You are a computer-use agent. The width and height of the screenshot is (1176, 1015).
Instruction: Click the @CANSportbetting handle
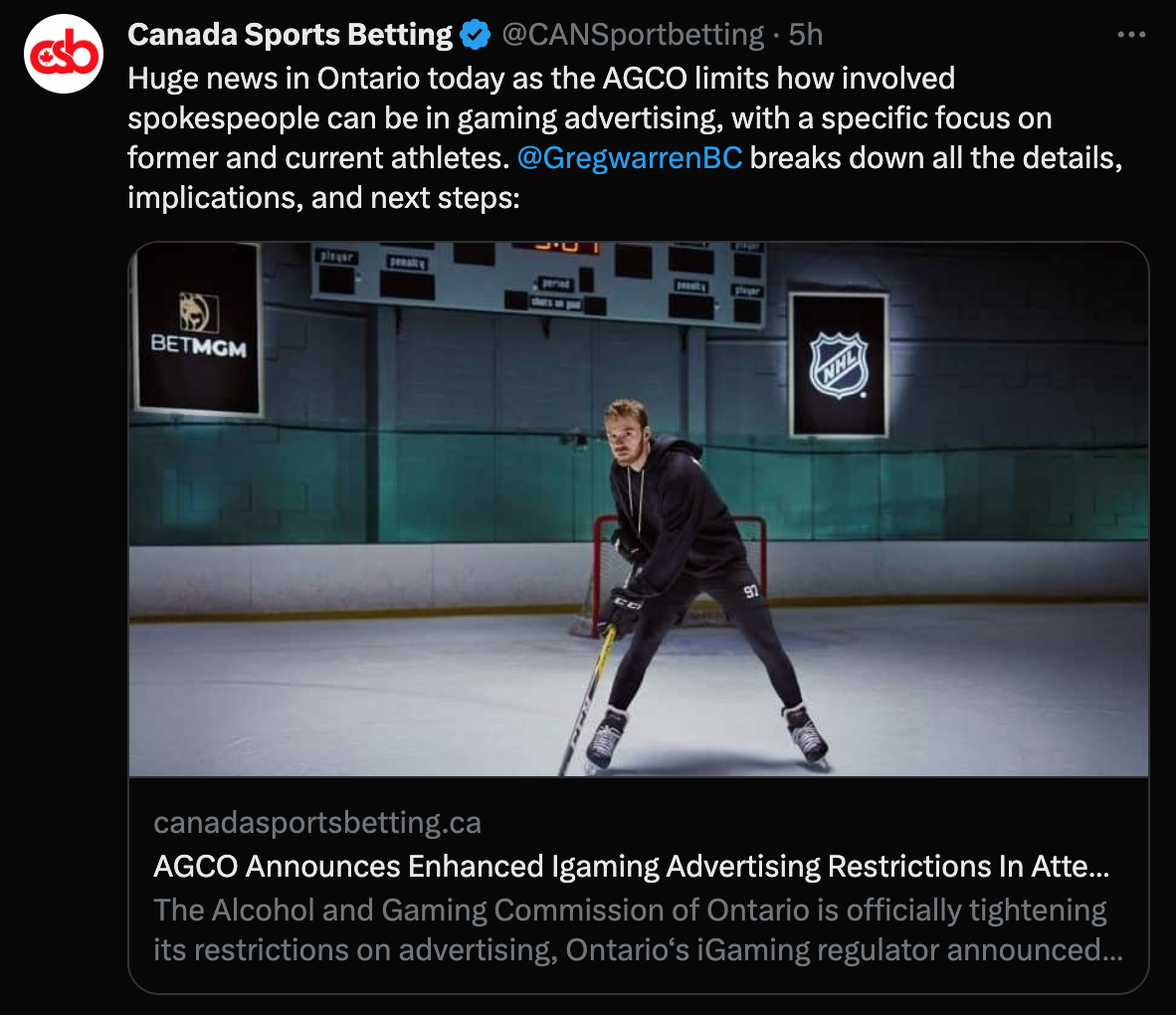click(x=632, y=35)
